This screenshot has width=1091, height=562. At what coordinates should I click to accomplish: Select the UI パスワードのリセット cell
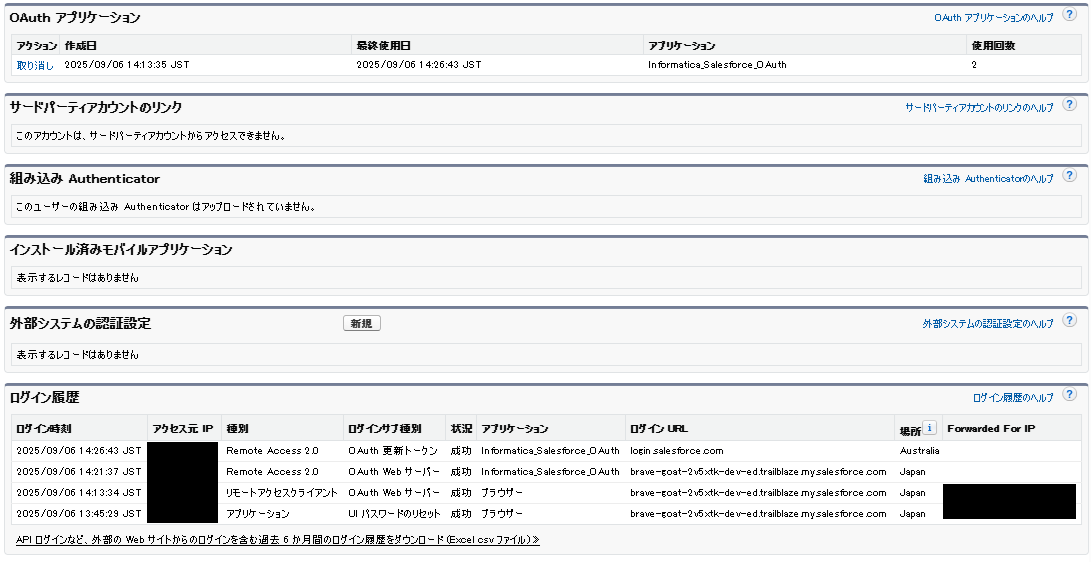click(x=395, y=513)
